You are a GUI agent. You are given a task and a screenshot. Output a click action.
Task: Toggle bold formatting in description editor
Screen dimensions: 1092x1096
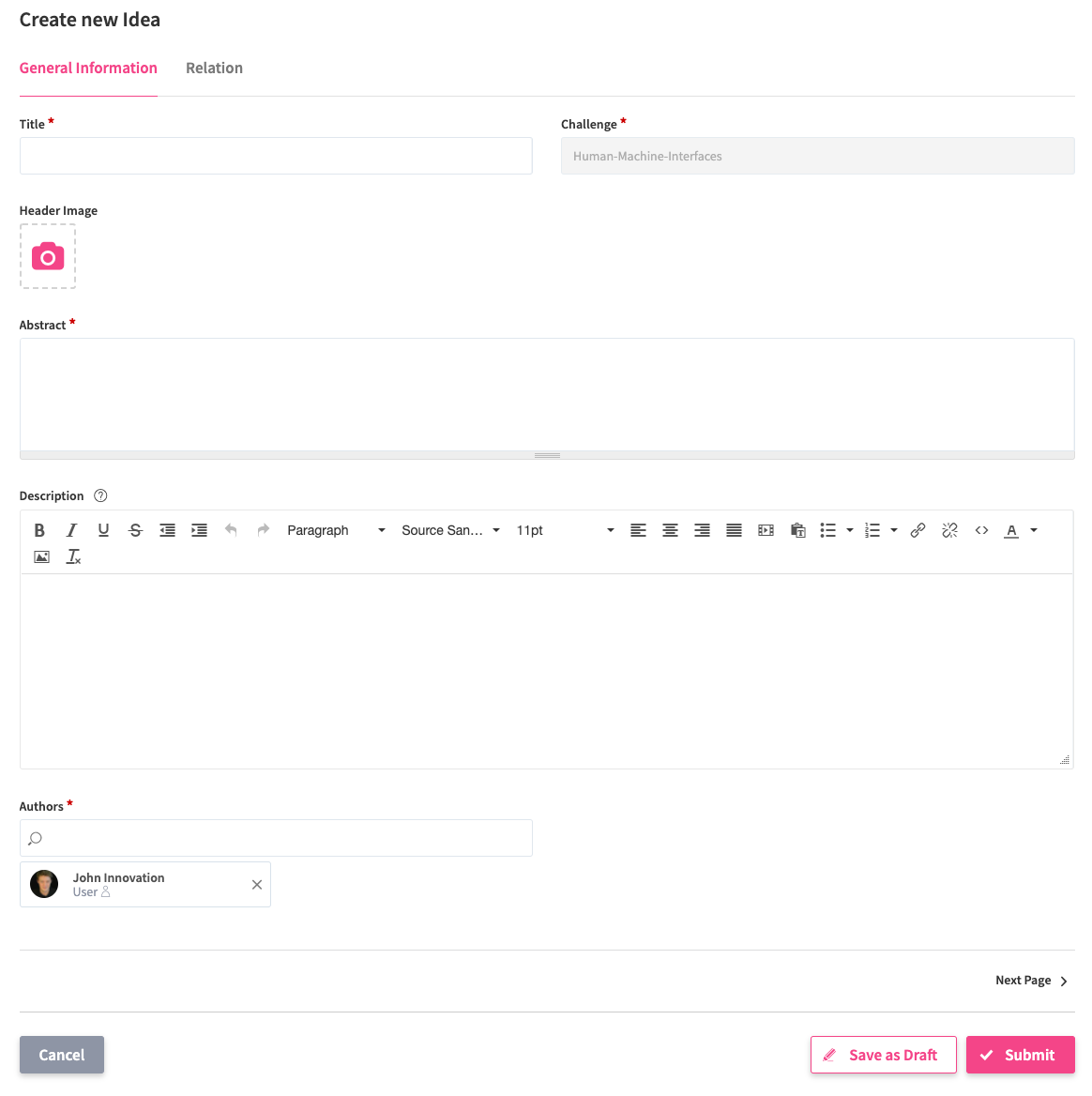[x=39, y=530]
